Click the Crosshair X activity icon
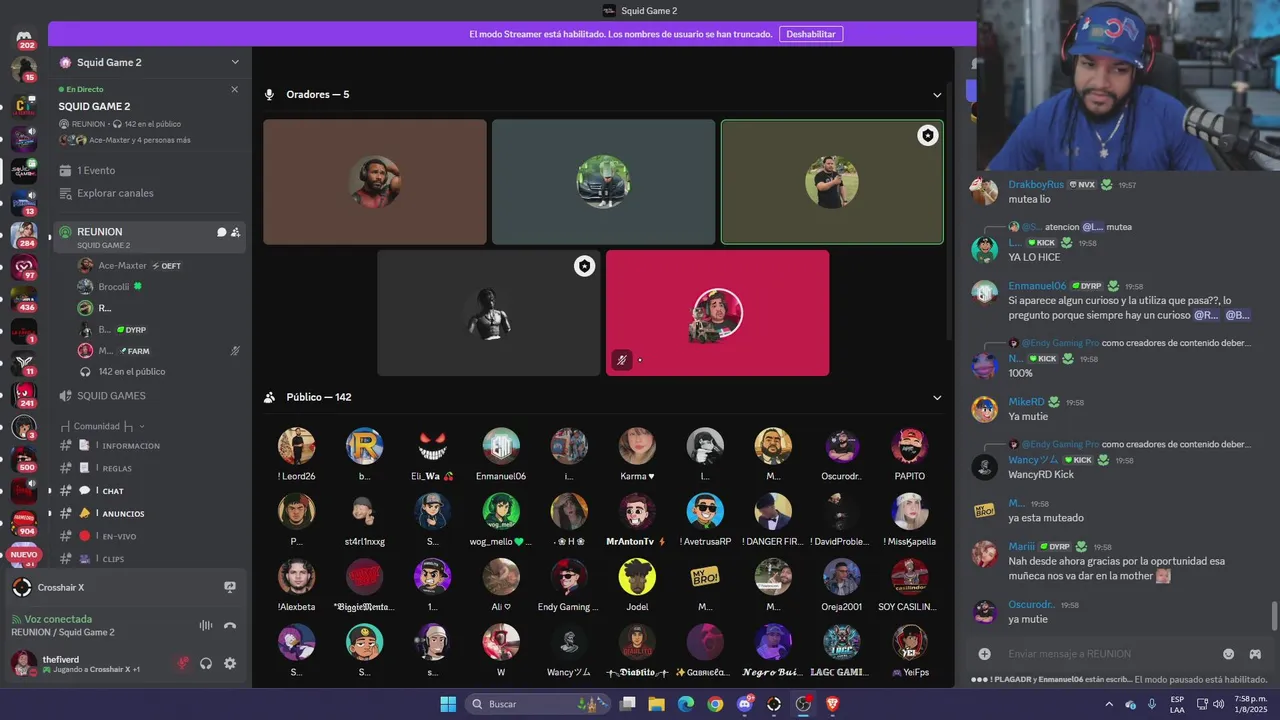Image resolution: width=1280 pixels, height=720 pixels. [x=22, y=587]
